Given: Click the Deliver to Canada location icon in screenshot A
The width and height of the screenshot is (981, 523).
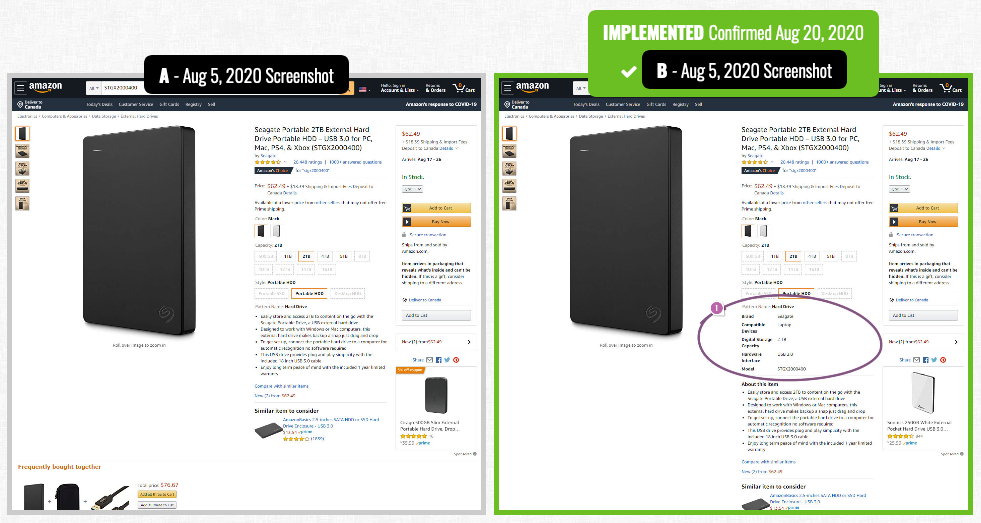Looking at the screenshot, I should point(21,104).
